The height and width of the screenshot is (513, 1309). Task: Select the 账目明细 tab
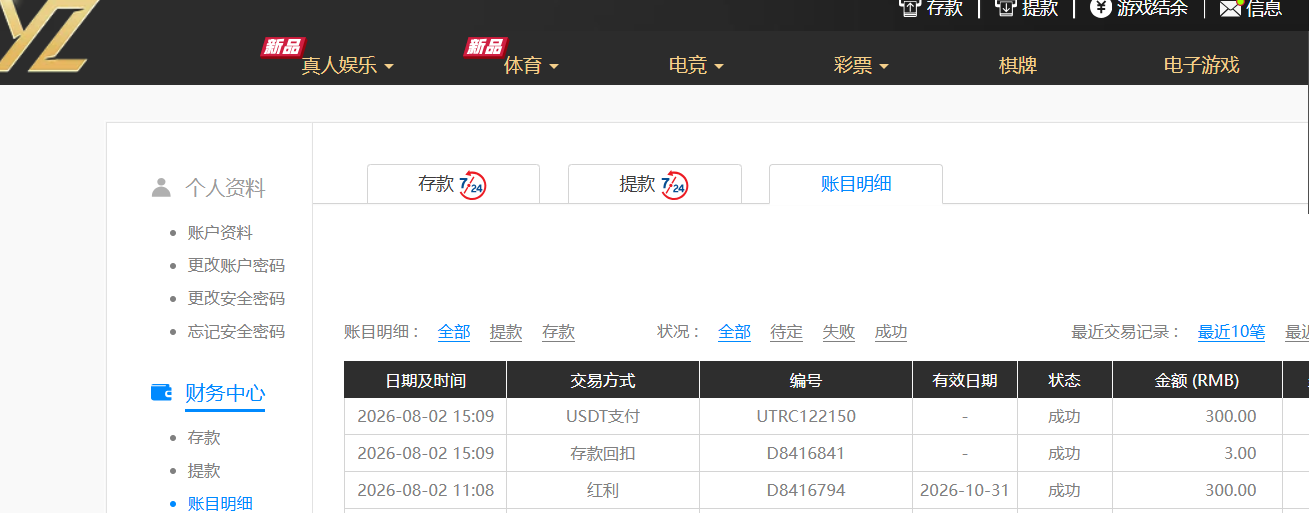[x=856, y=184]
